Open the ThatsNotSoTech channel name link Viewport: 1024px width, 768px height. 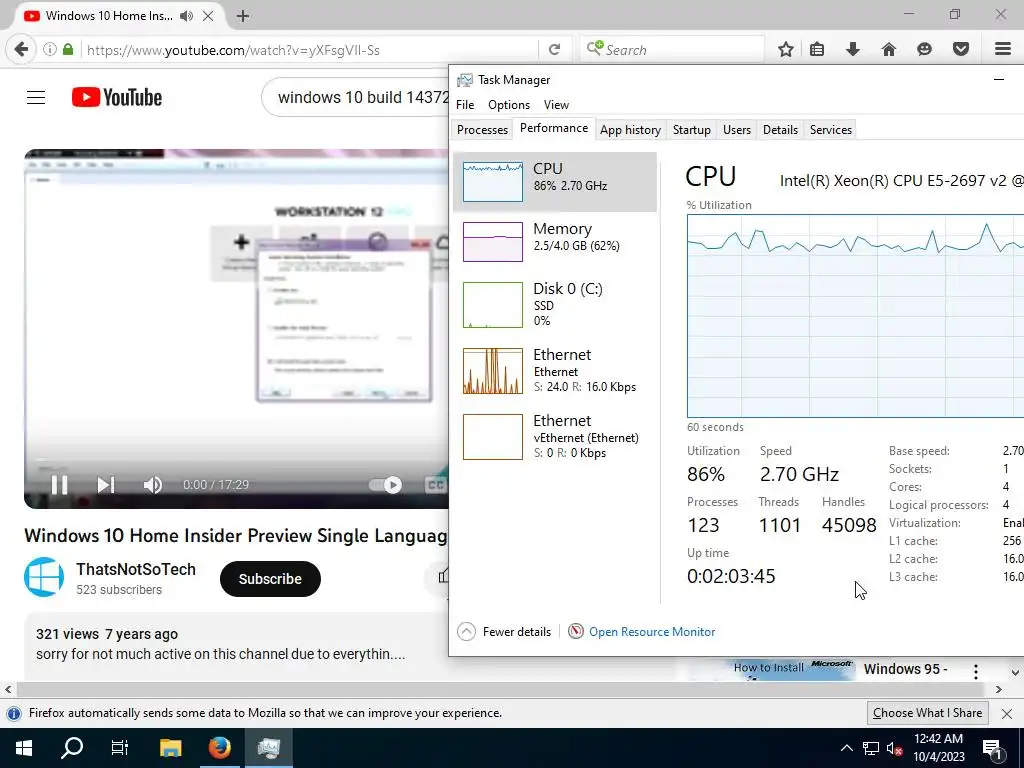pos(136,569)
